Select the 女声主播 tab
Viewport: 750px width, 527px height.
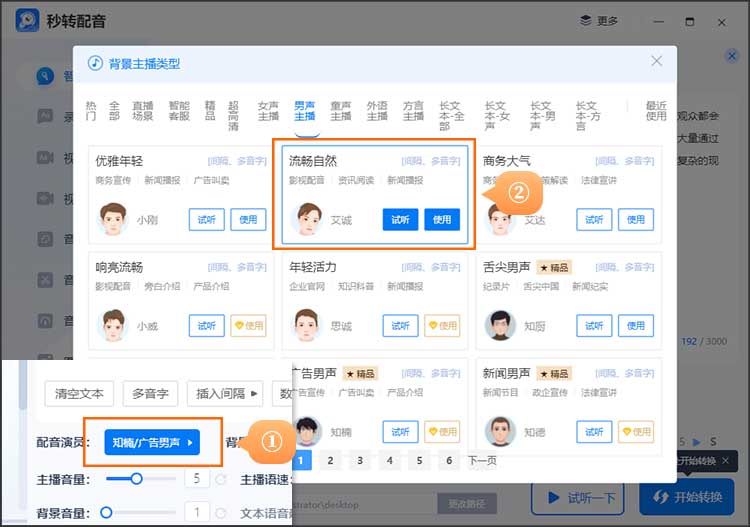point(268,111)
